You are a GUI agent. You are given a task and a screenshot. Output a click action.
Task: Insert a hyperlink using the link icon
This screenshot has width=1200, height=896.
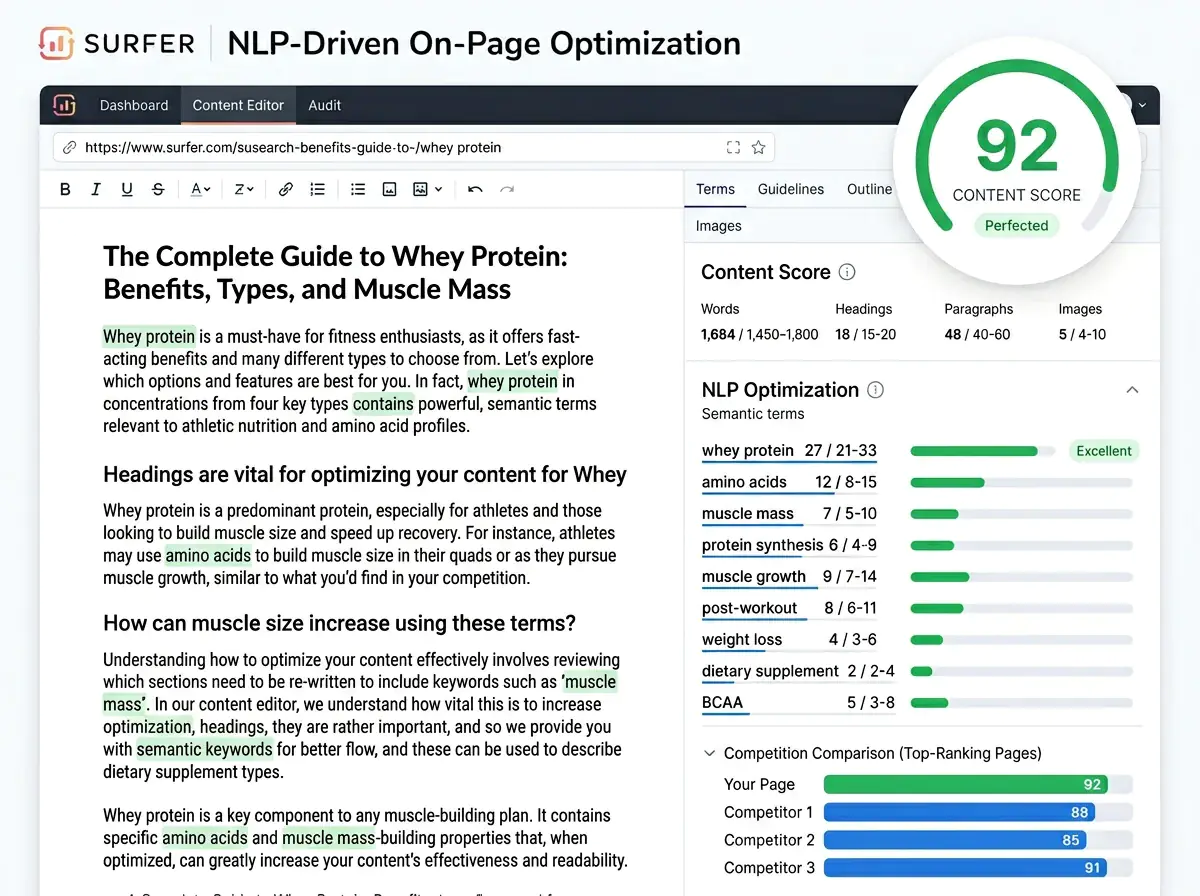pyautogui.click(x=288, y=188)
